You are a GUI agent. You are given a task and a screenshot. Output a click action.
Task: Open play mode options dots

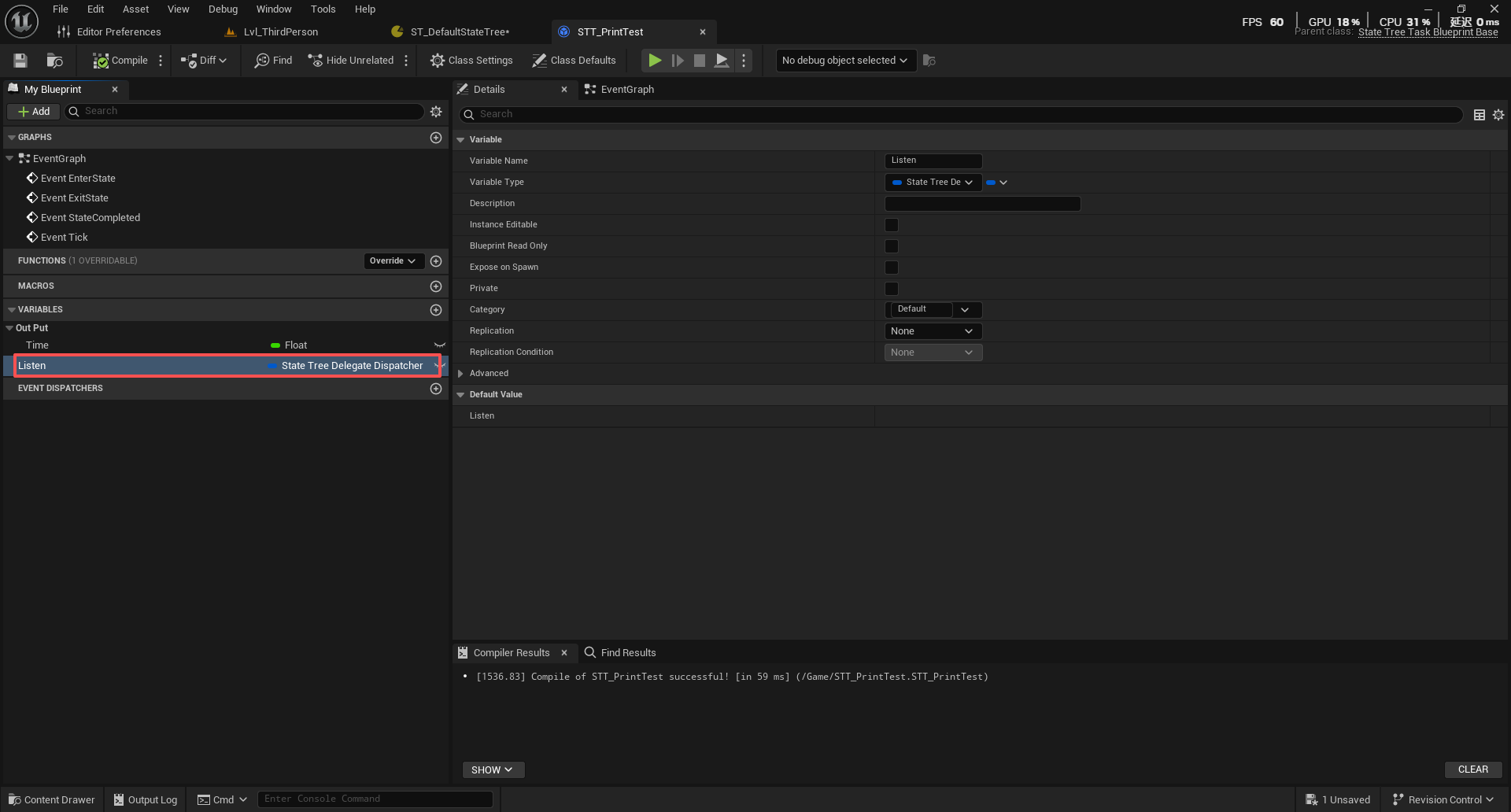click(744, 61)
